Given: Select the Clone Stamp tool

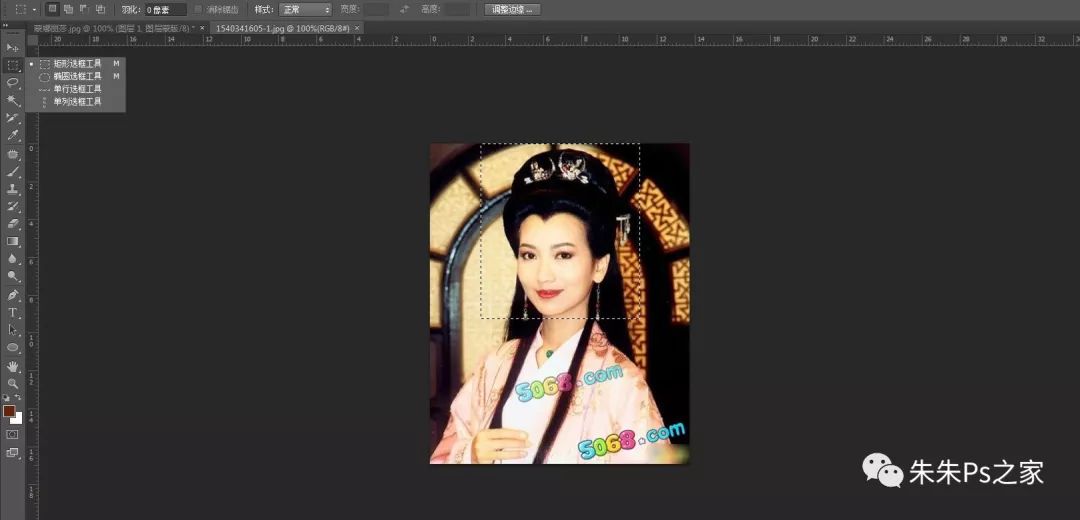Looking at the screenshot, I should pyautogui.click(x=12, y=189).
